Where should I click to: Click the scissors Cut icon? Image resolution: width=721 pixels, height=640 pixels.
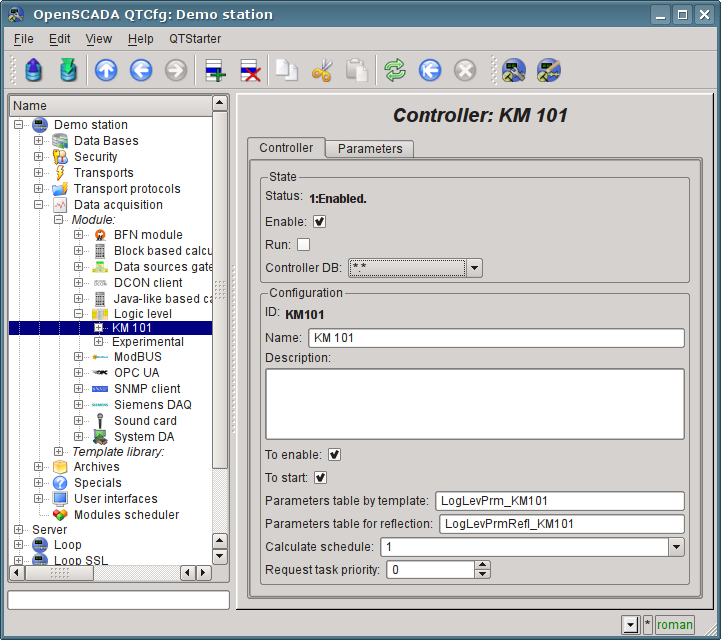click(x=321, y=70)
